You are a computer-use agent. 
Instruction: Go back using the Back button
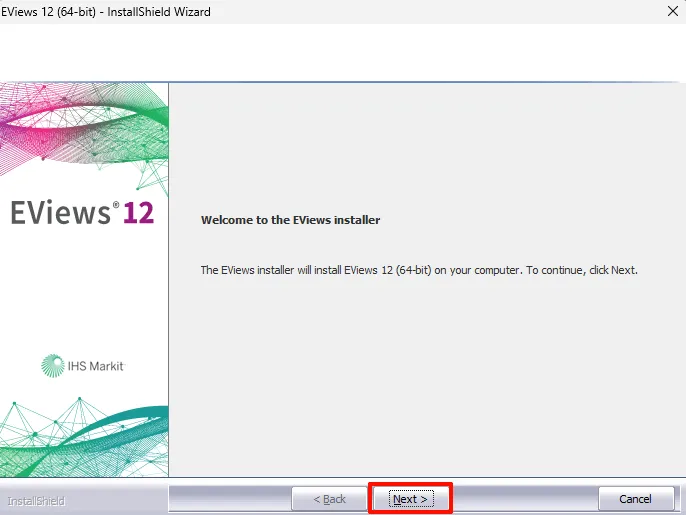click(x=329, y=499)
